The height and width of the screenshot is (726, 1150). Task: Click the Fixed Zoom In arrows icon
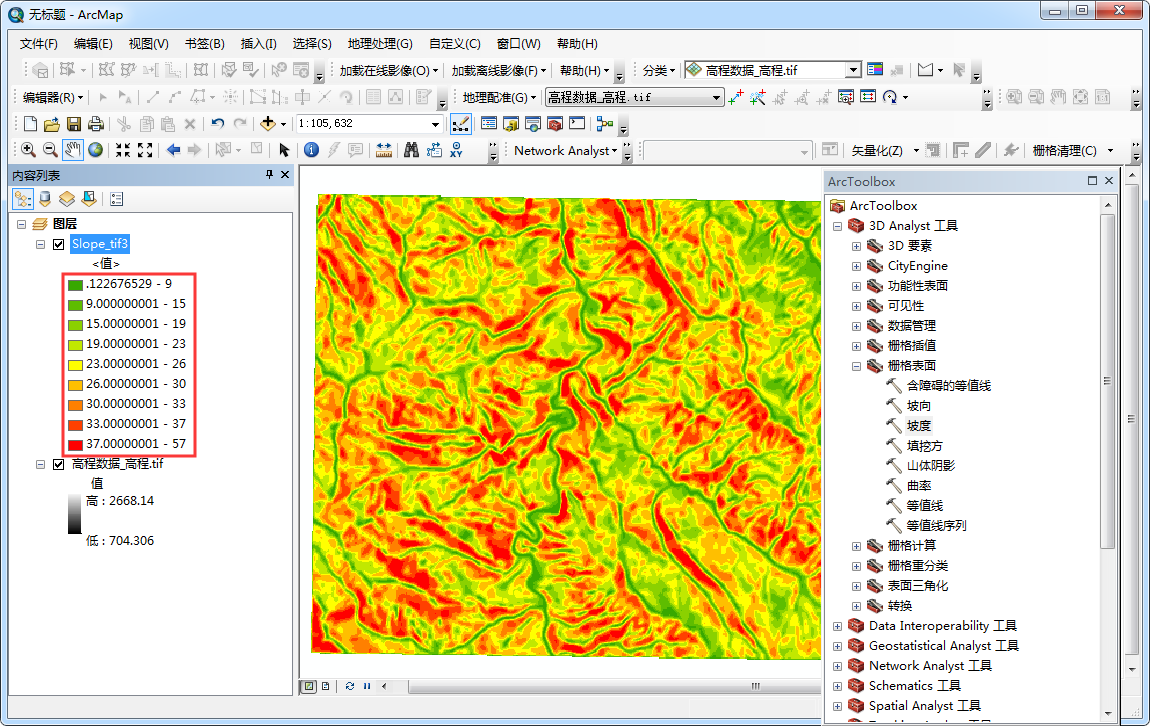[123, 150]
